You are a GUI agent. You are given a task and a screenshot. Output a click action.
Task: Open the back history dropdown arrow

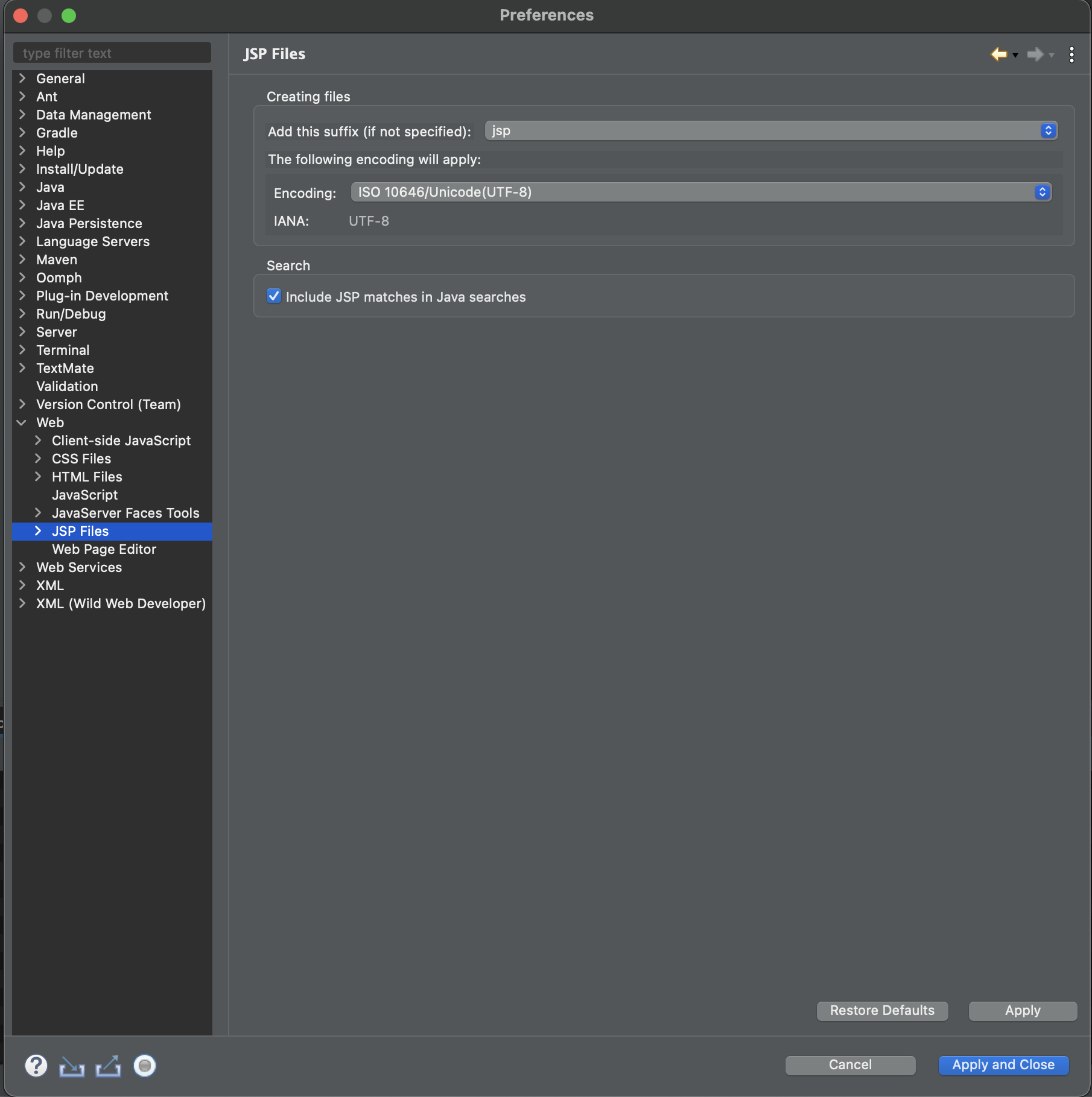tap(1015, 56)
